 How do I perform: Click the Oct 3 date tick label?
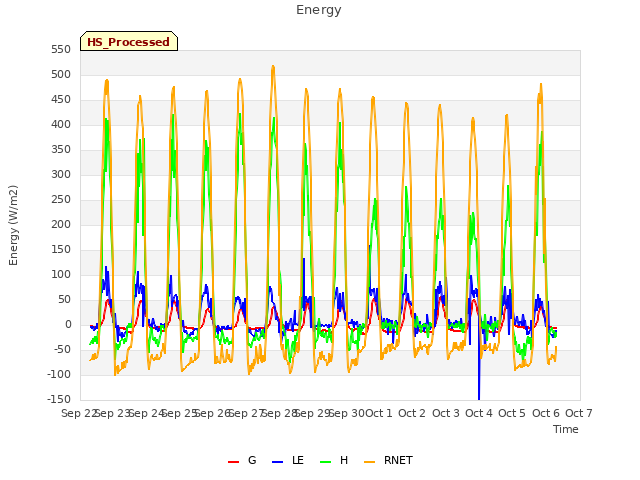[446, 413]
